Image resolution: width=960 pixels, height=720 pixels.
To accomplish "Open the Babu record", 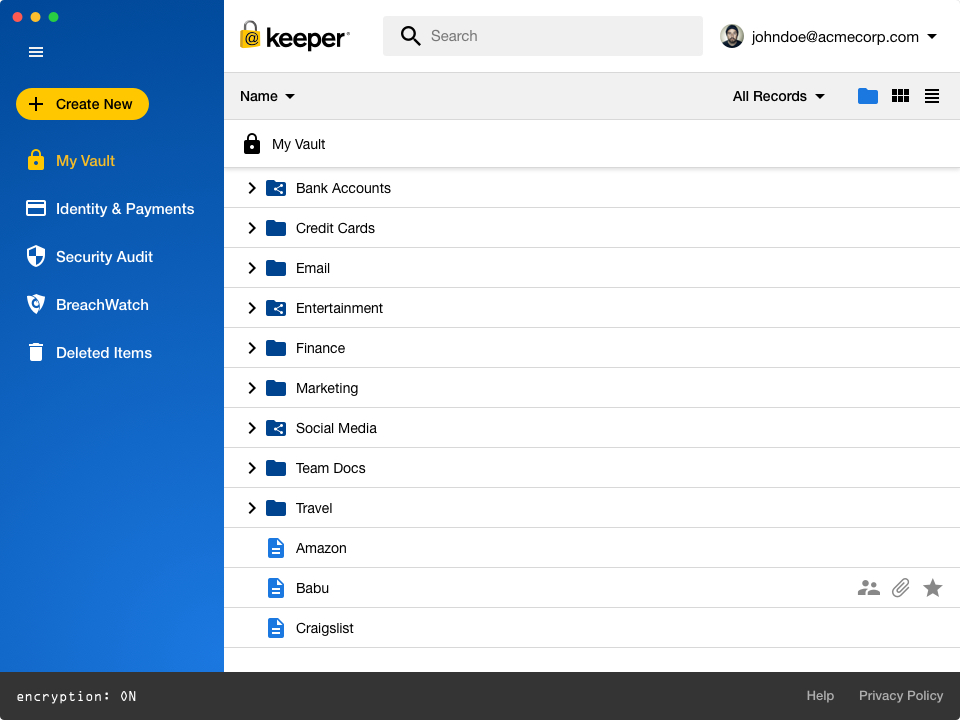I will tap(312, 588).
